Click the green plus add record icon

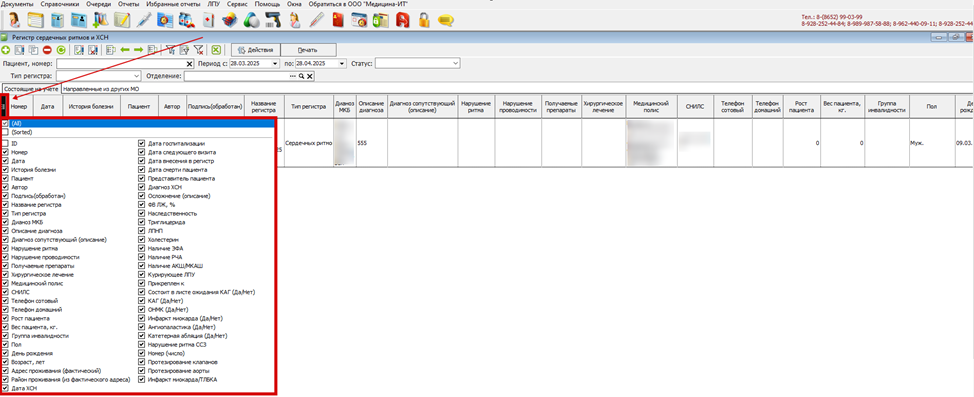pos(6,50)
